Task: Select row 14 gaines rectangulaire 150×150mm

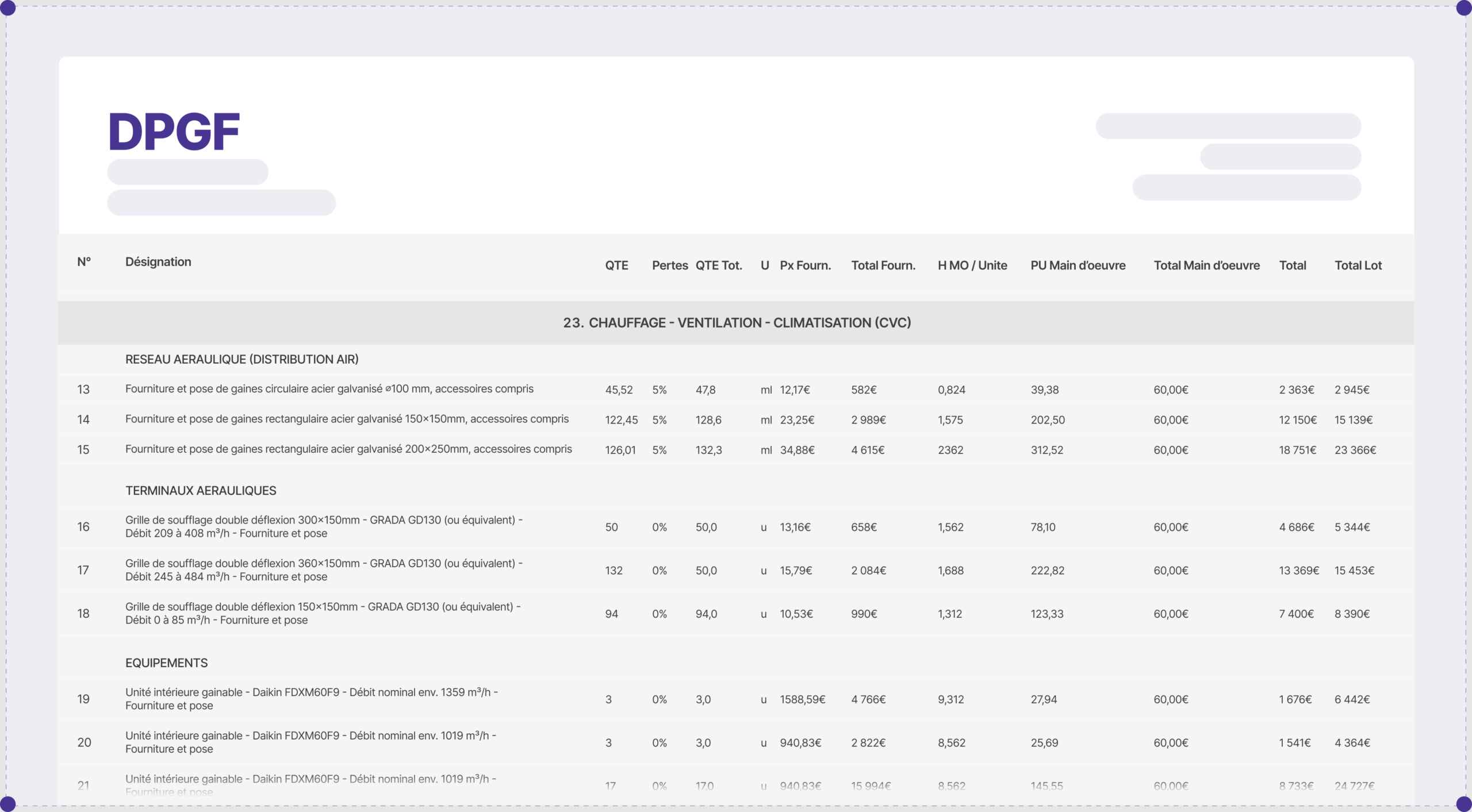Action: [347, 420]
